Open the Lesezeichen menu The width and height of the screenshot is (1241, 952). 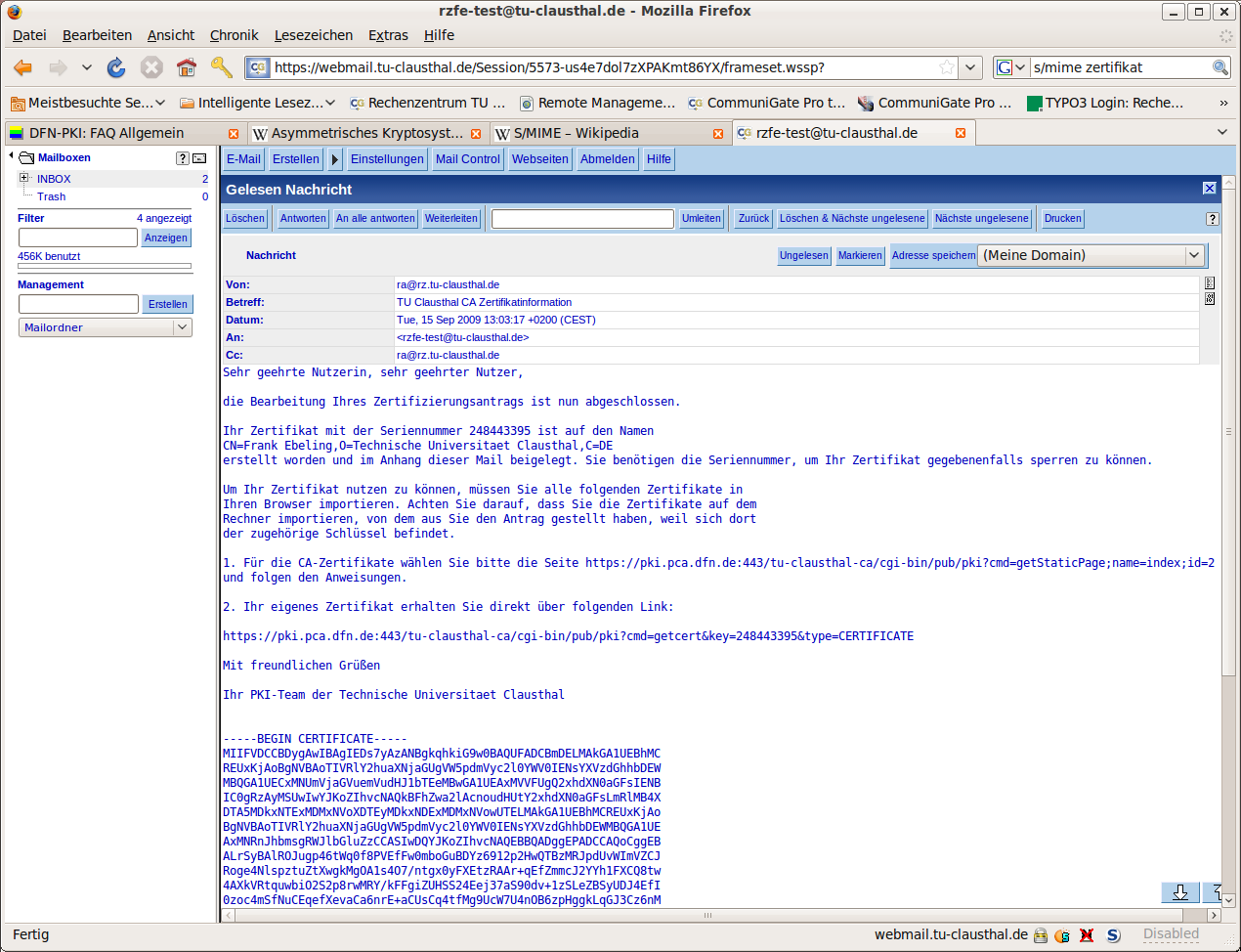(313, 35)
